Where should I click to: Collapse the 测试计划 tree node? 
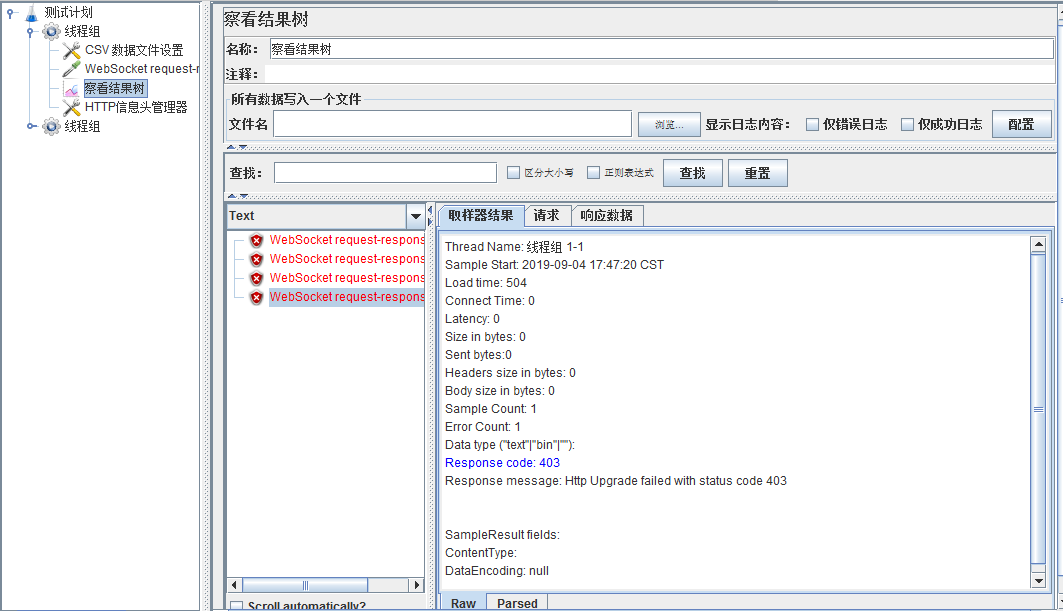(8, 13)
